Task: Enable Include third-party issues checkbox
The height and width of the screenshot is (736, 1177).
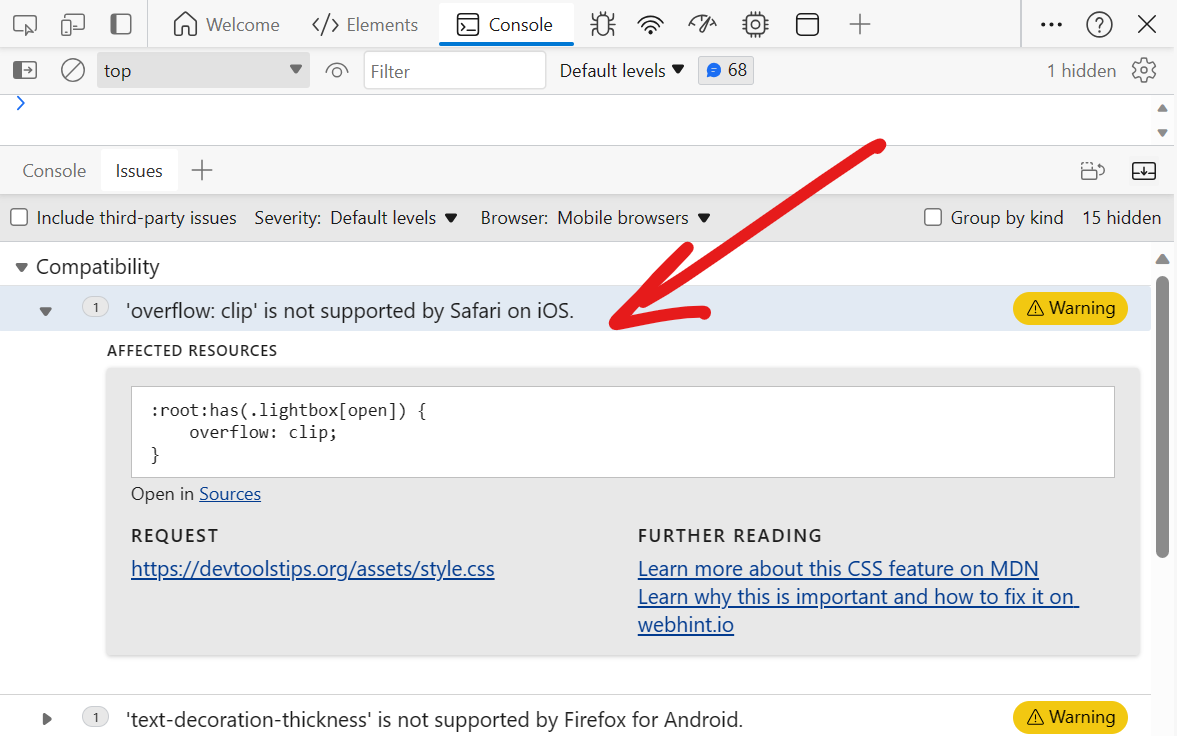Action: tap(19, 218)
